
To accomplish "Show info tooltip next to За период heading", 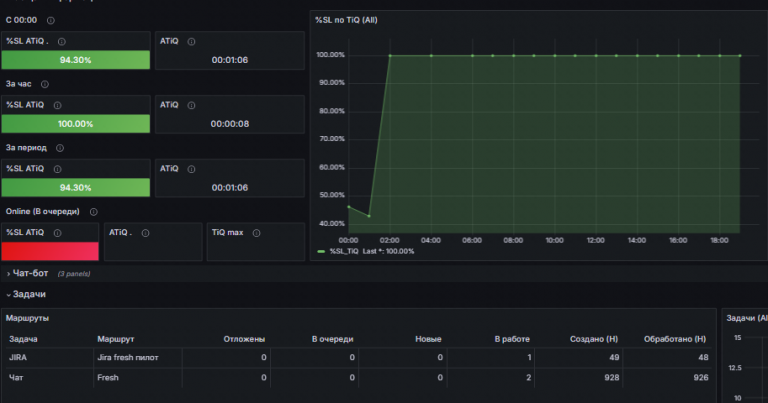I will pos(60,148).
